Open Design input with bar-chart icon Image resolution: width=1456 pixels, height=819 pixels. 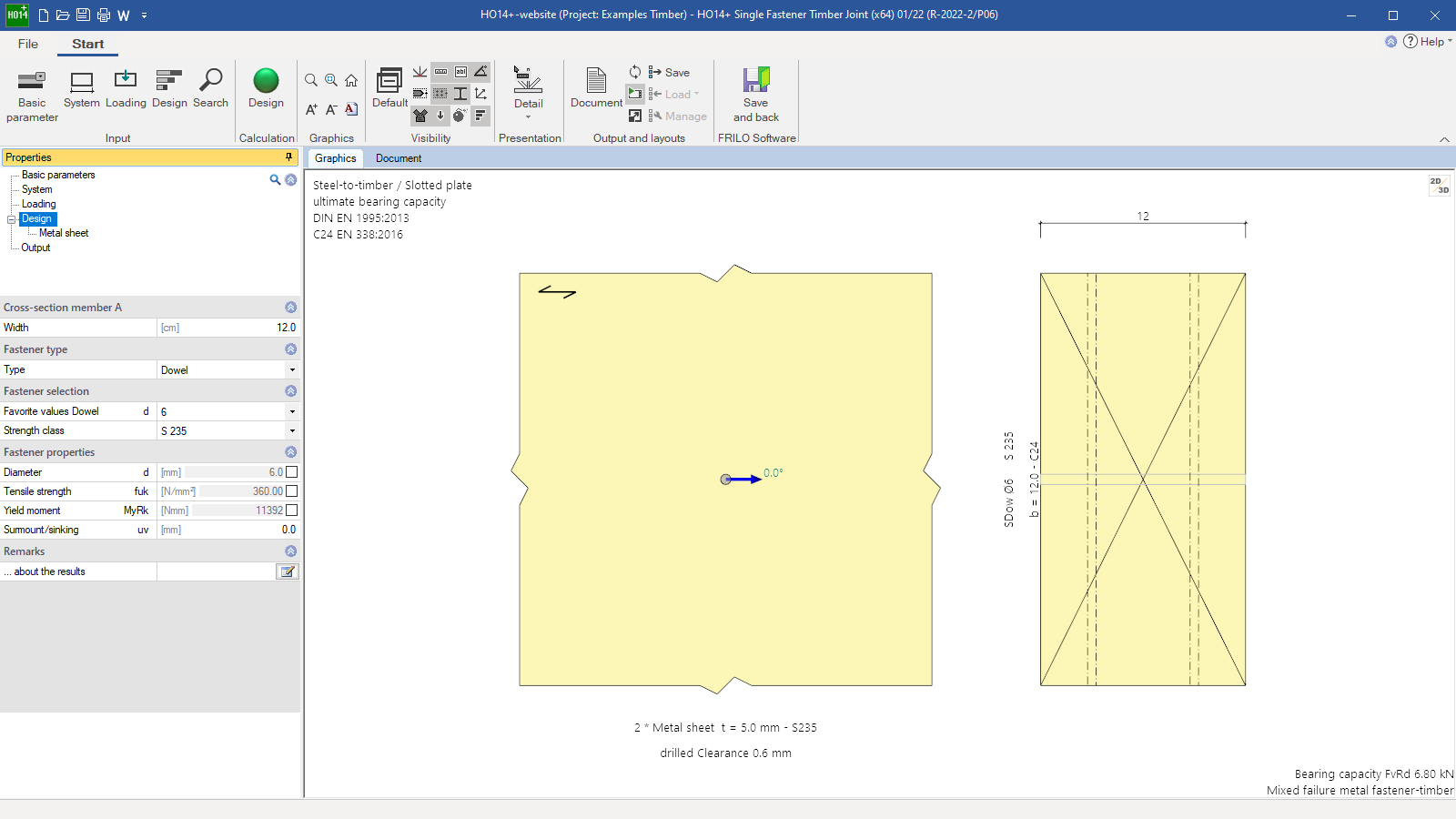[x=169, y=89]
